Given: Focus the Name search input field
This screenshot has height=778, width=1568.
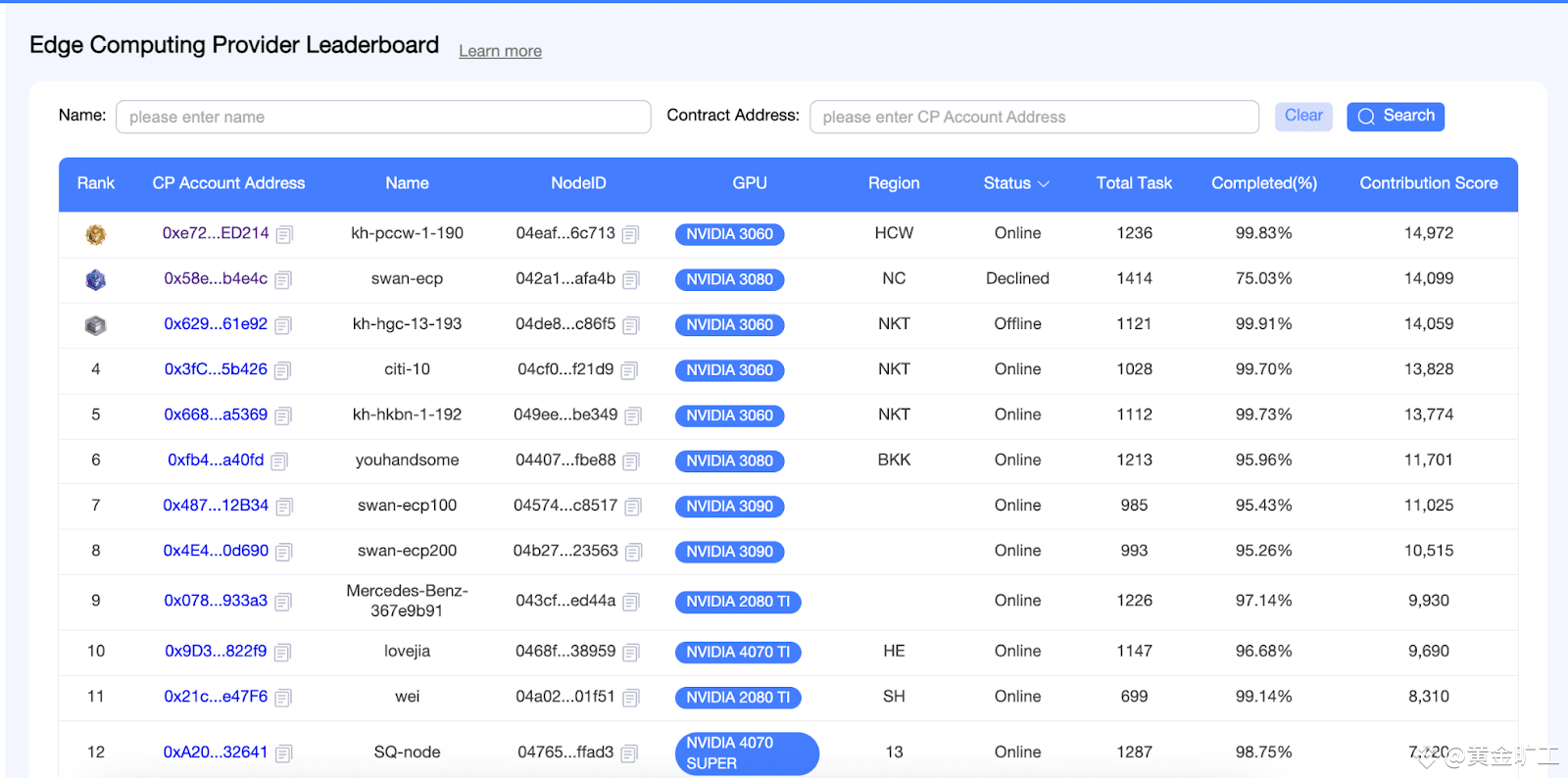Looking at the screenshot, I should tap(383, 117).
